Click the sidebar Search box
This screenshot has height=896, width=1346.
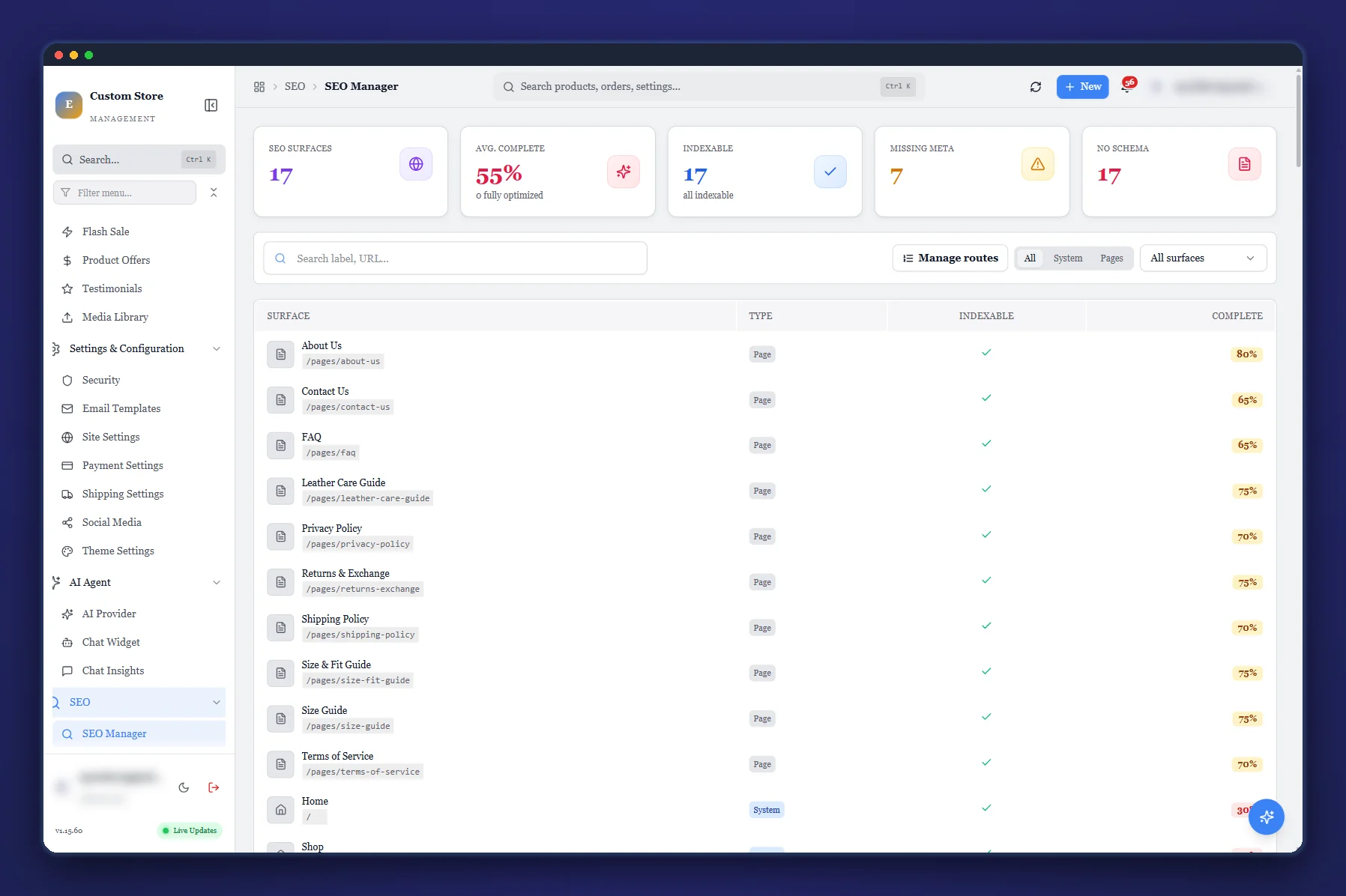tap(139, 160)
